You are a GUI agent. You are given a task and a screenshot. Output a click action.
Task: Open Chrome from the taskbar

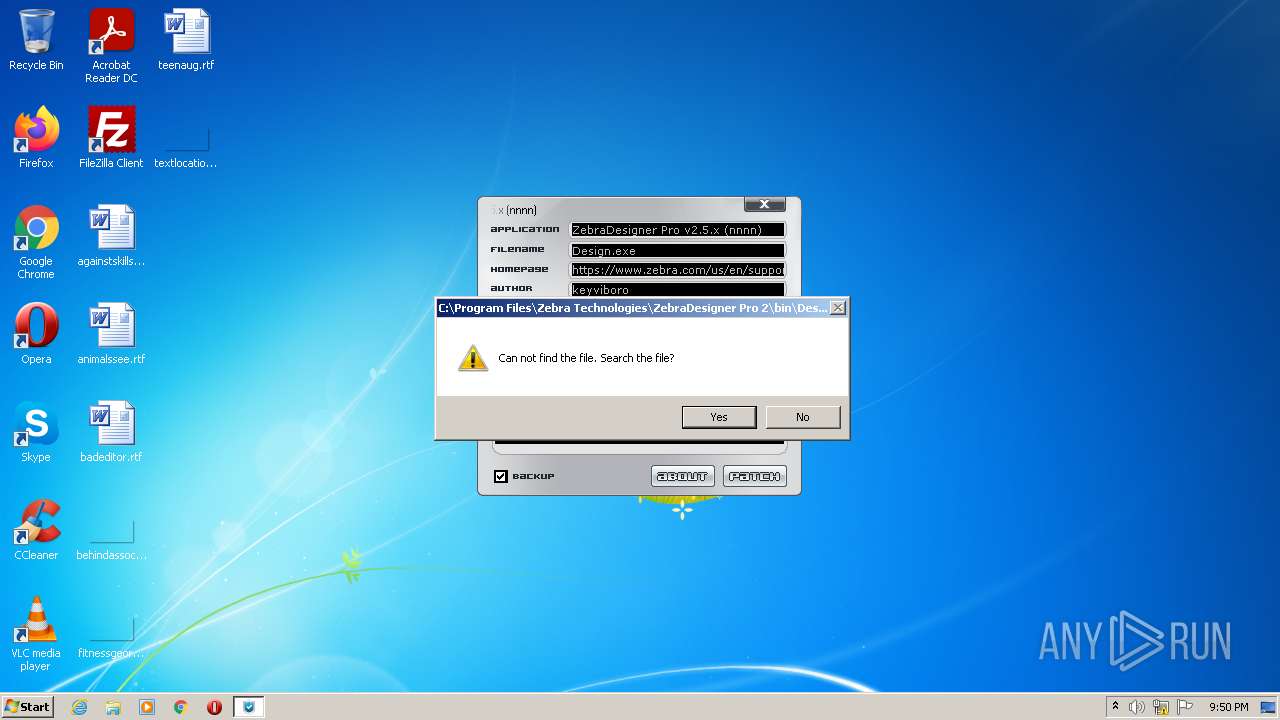(181, 707)
